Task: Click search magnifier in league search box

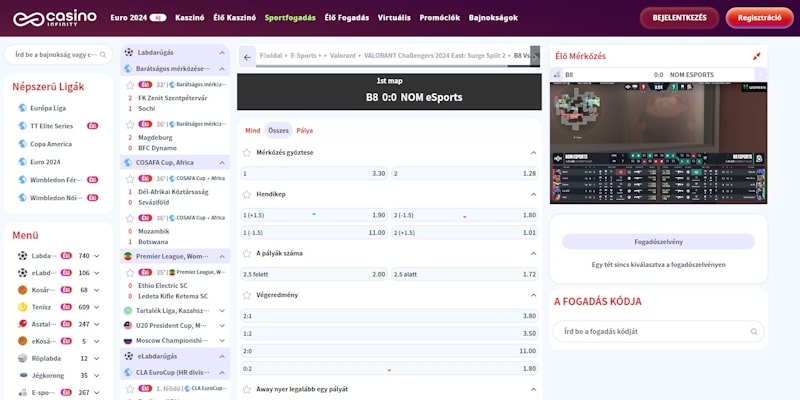Action: tap(103, 55)
